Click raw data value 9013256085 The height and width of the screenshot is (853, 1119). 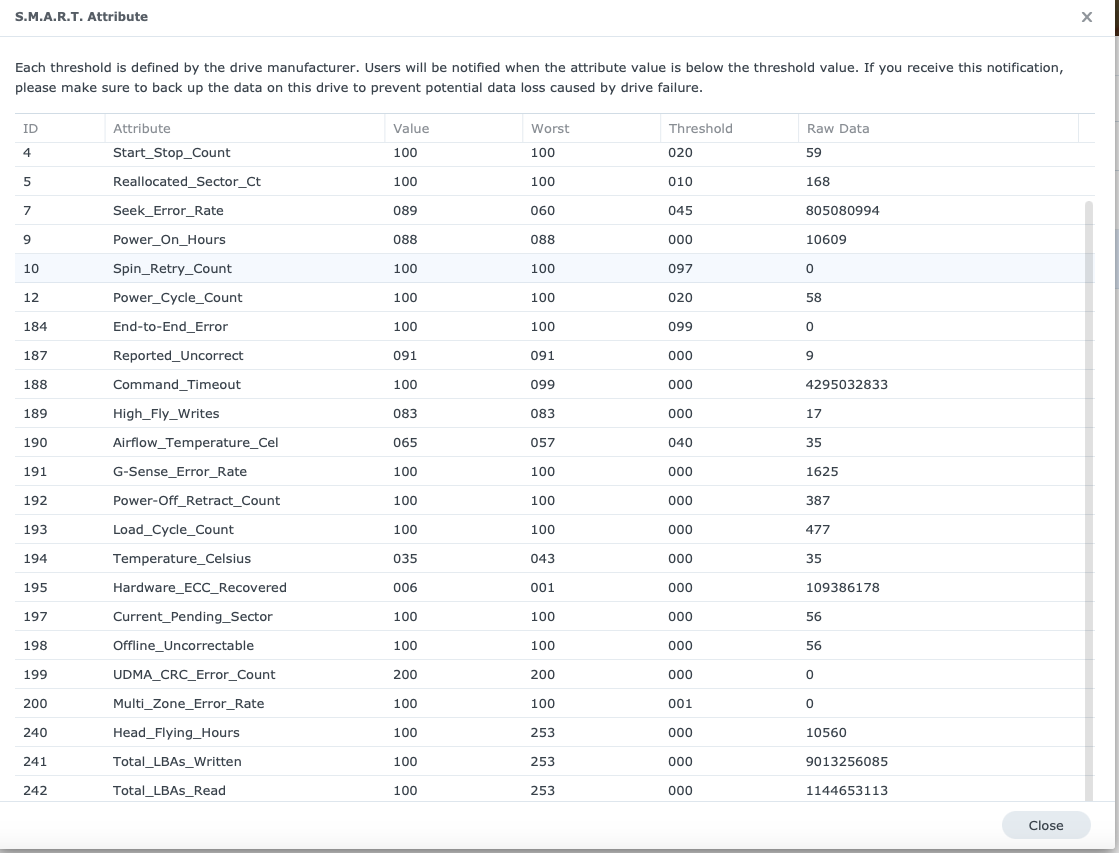pyautogui.click(x=846, y=762)
